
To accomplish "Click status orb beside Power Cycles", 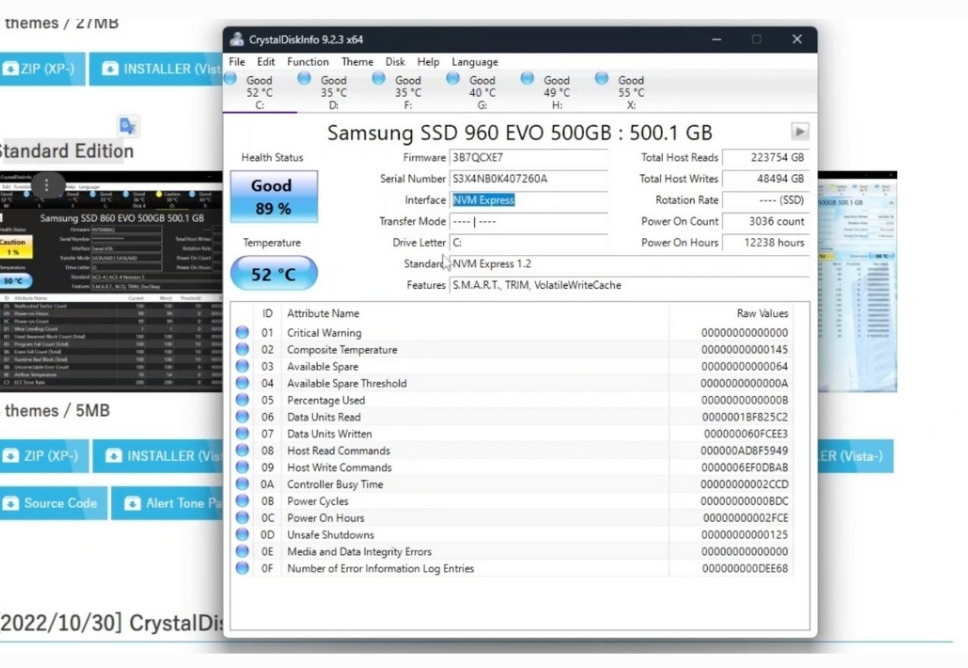I will 242,501.
